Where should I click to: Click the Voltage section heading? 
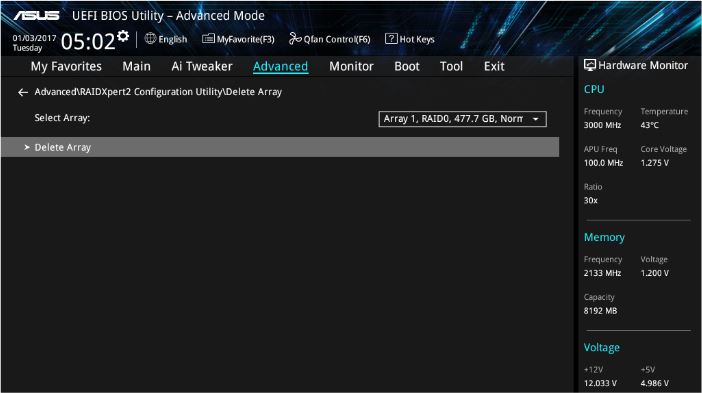(602, 347)
